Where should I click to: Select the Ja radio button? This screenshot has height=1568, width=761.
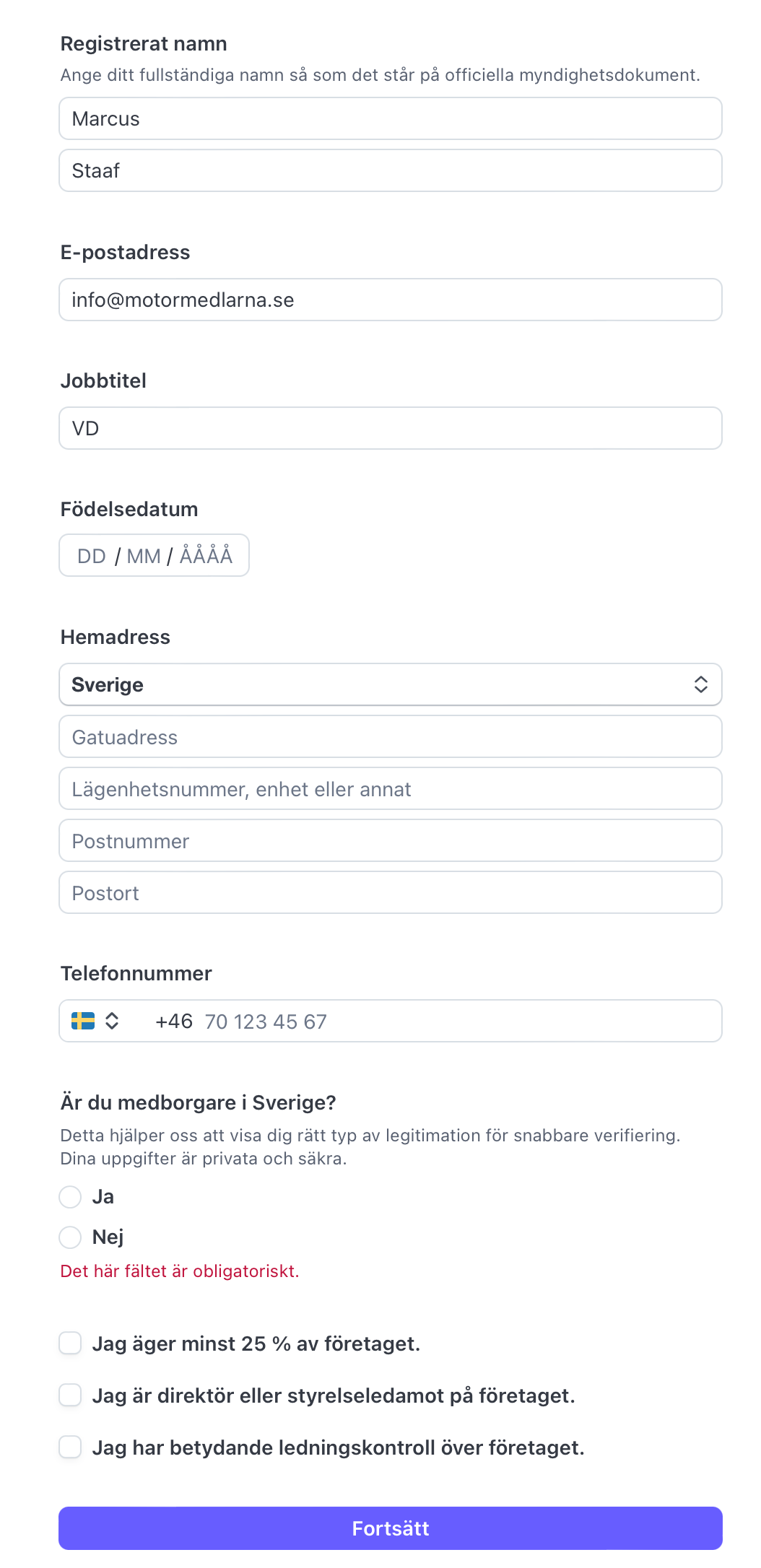[x=70, y=1197]
